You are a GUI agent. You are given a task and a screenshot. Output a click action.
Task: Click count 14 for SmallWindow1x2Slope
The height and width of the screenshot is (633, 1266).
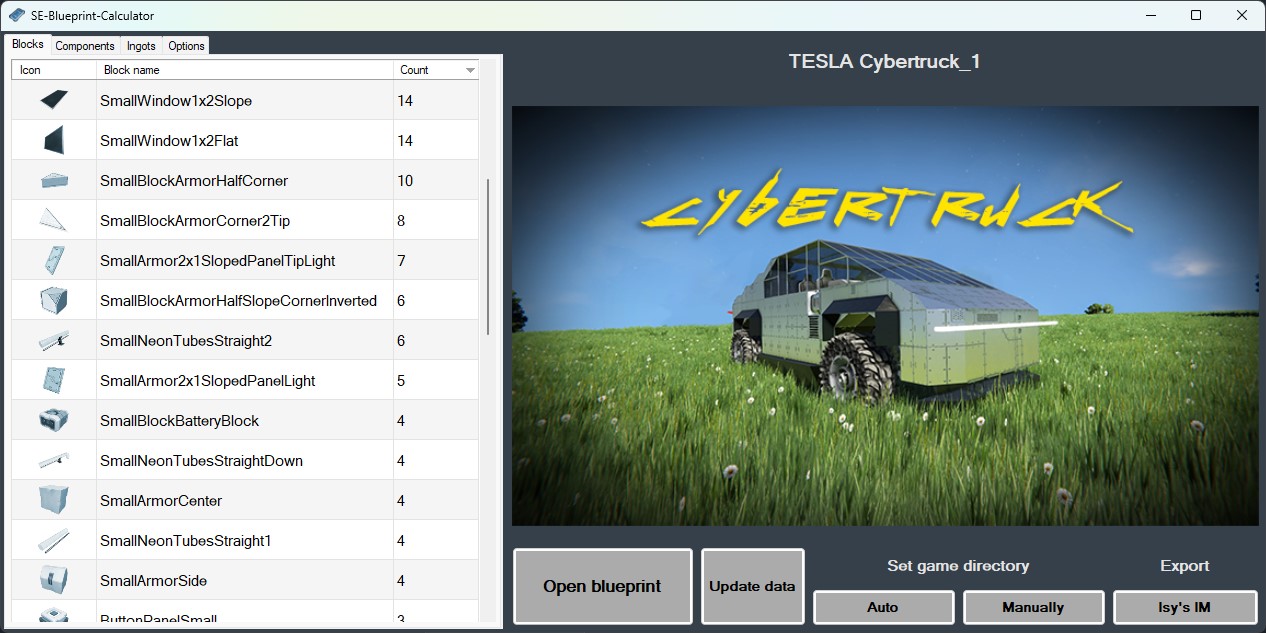click(x=405, y=101)
